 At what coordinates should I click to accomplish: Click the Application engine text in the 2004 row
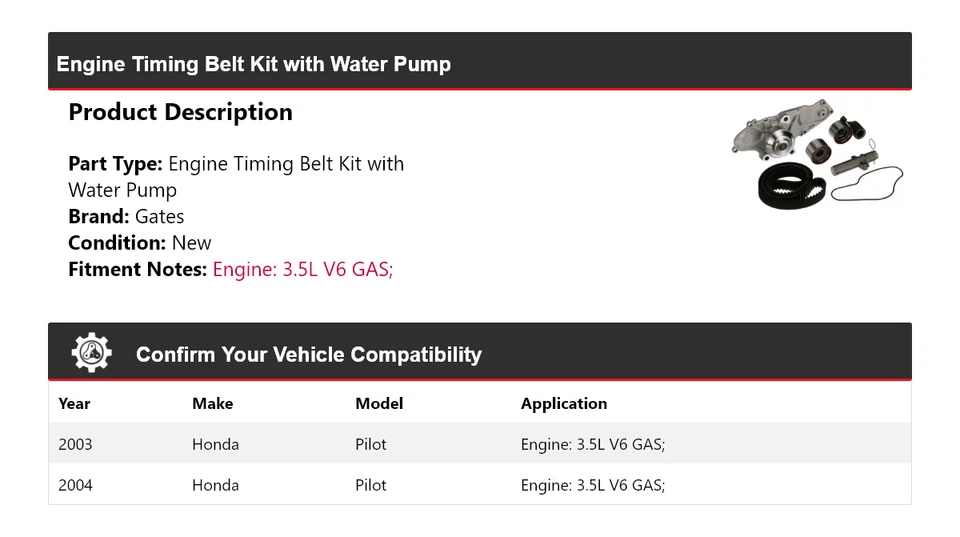[x=592, y=485]
